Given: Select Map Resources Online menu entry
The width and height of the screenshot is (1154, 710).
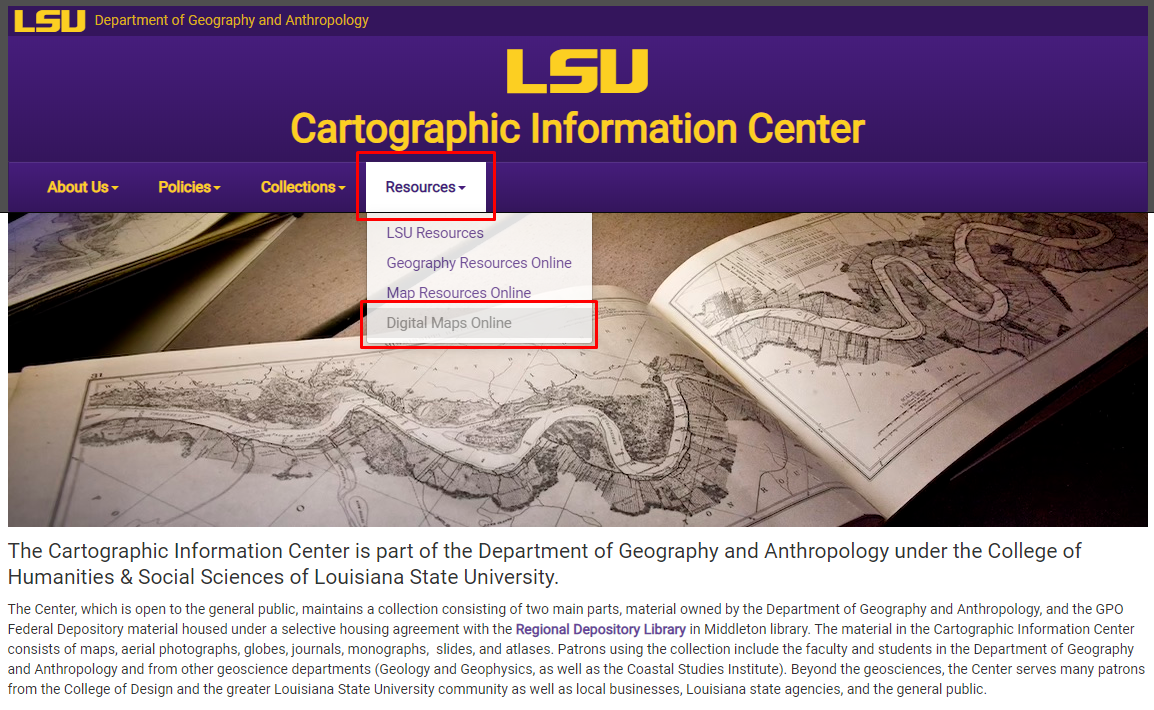Looking at the screenshot, I should coord(459,293).
